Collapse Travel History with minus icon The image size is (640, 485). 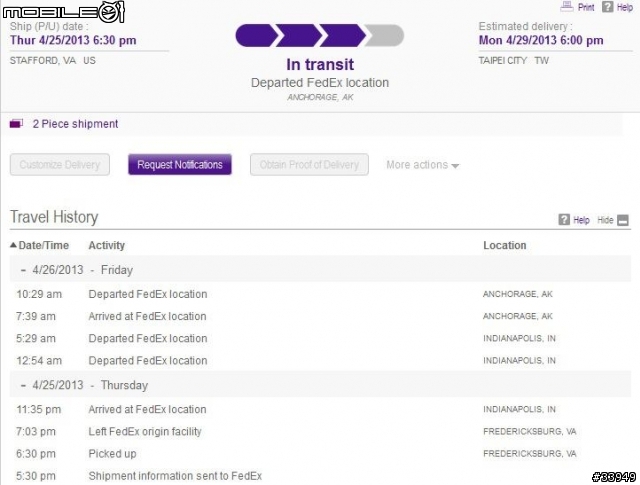[x=623, y=220]
